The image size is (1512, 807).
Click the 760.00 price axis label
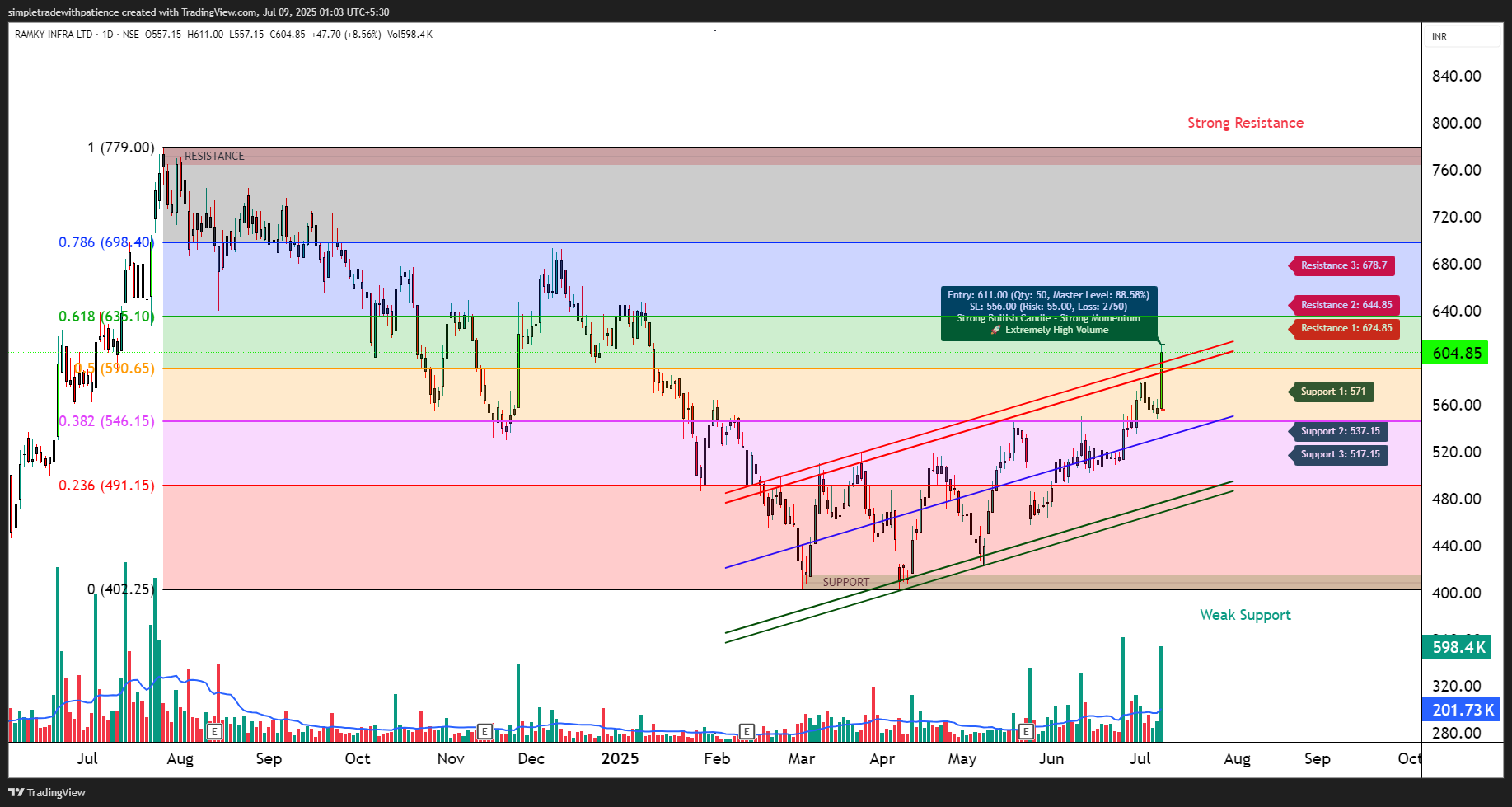coord(1456,170)
